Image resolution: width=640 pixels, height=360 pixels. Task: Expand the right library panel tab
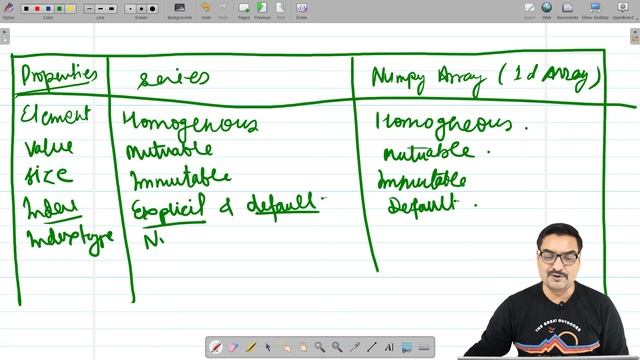click(635, 36)
